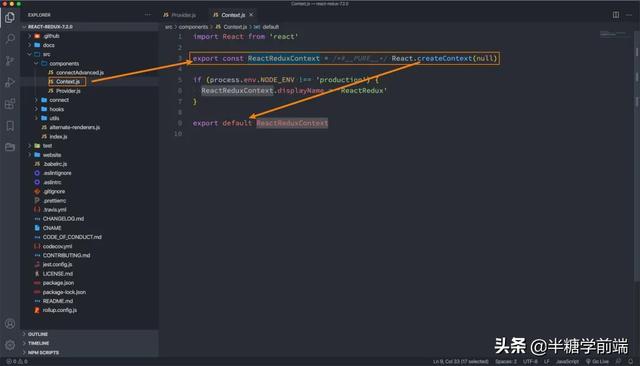
Task: Click the feedback icon in status bar
Action: click(618, 362)
